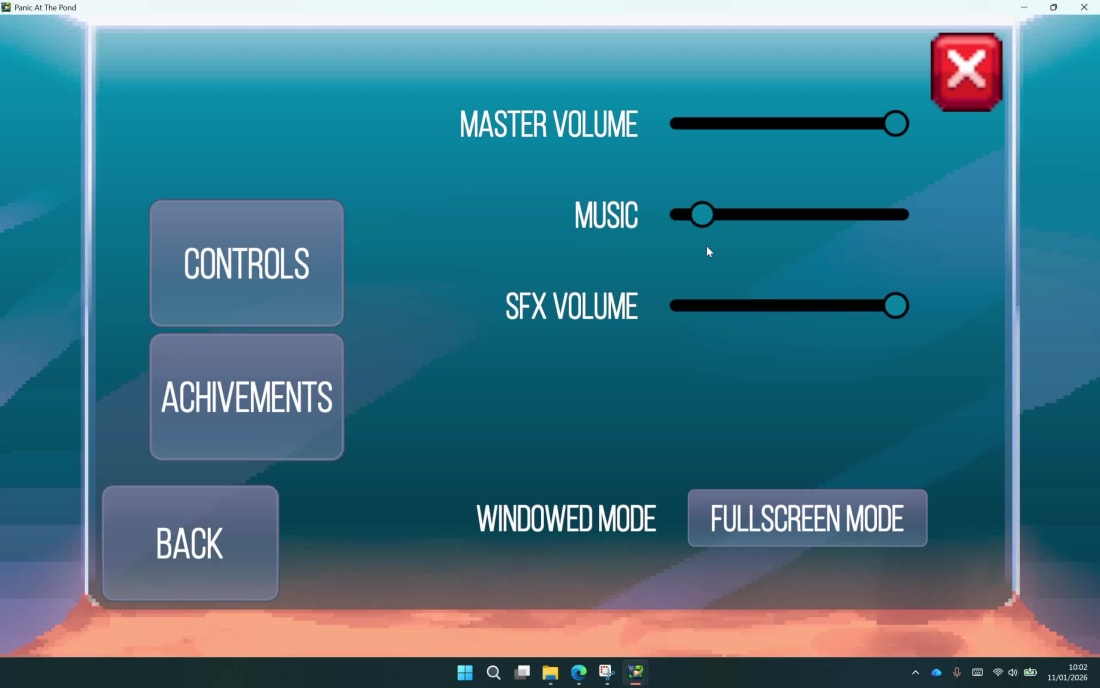Click the Music volume slider handle
Image resolution: width=1100 pixels, height=688 pixels.
[x=702, y=215]
